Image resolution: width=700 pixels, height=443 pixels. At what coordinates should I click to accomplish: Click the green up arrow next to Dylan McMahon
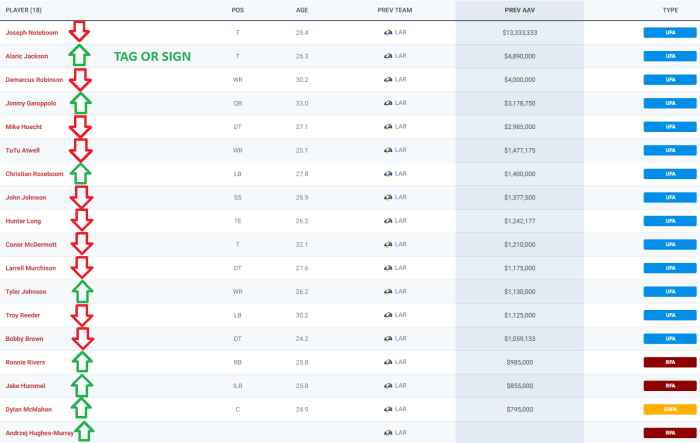pos(82,408)
